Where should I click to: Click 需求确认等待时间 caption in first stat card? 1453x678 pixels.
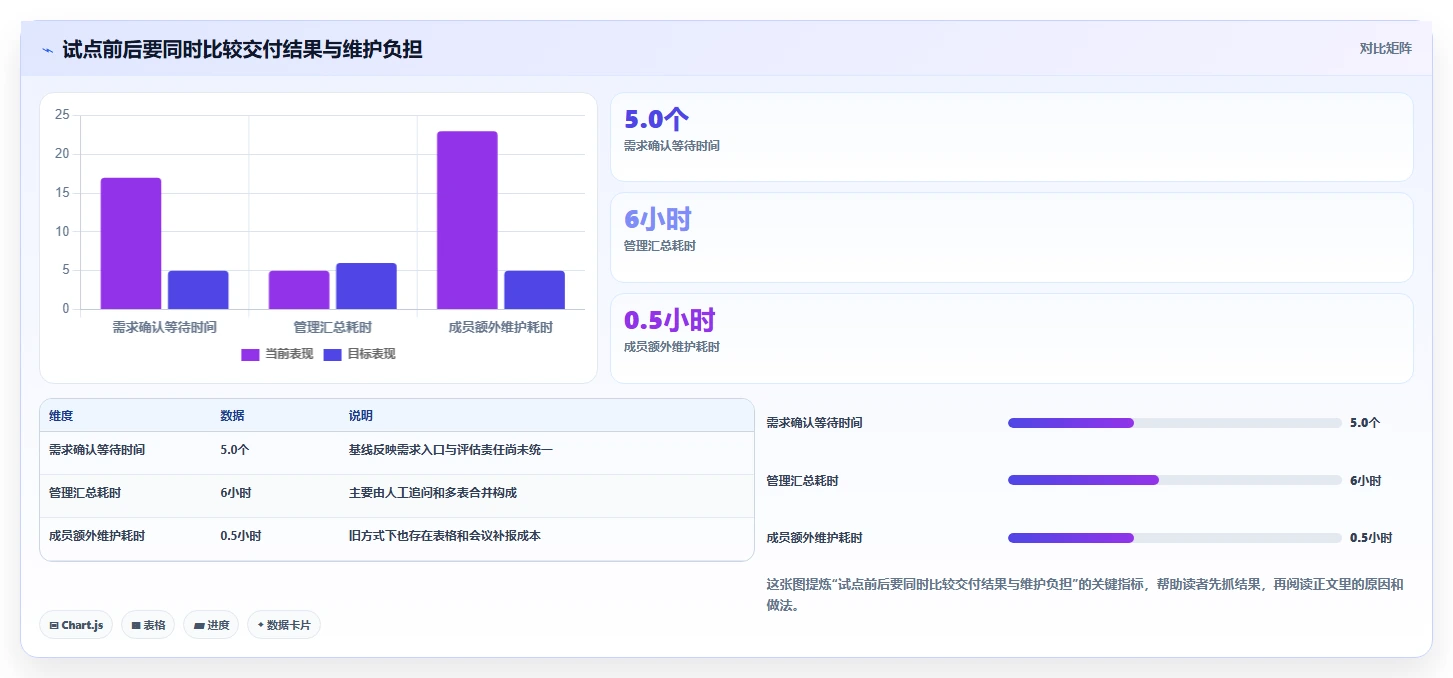pyautogui.click(x=671, y=146)
